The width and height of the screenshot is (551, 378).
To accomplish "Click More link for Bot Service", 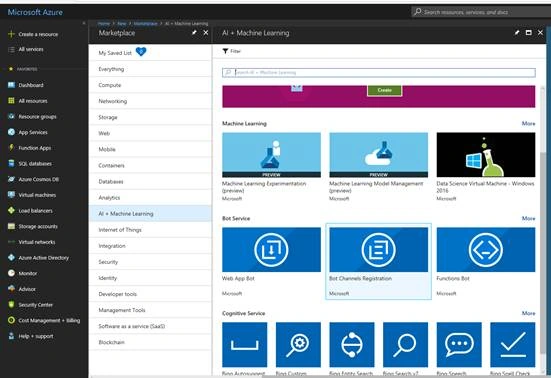I will pos(528,219).
